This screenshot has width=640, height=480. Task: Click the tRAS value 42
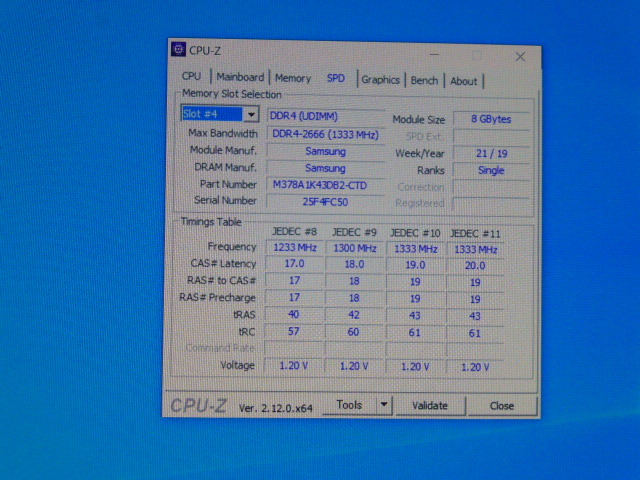(x=353, y=315)
